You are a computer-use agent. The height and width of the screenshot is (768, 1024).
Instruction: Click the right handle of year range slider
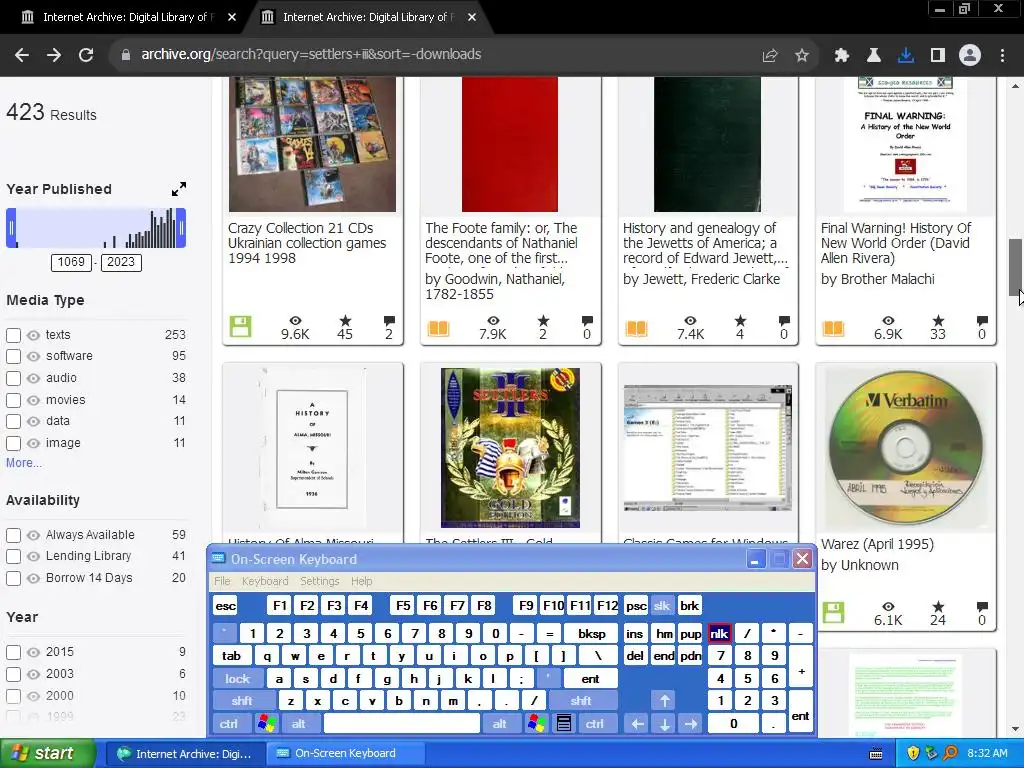pos(181,228)
